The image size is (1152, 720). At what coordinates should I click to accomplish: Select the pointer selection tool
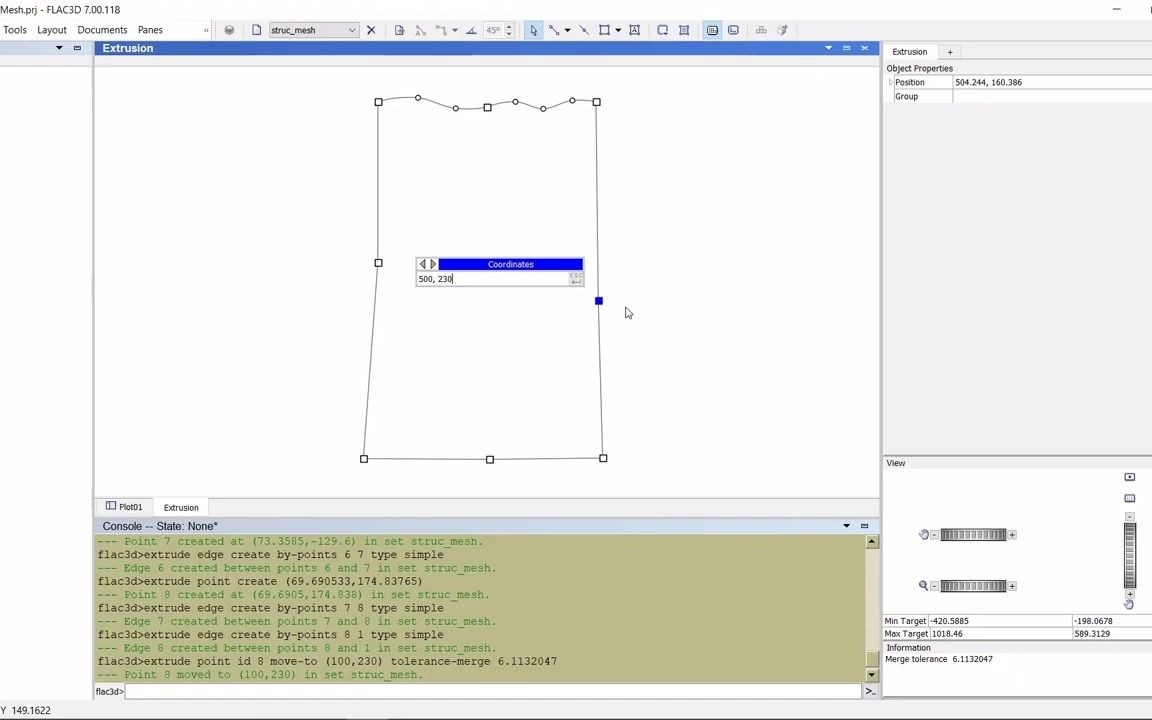pos(533,29)
